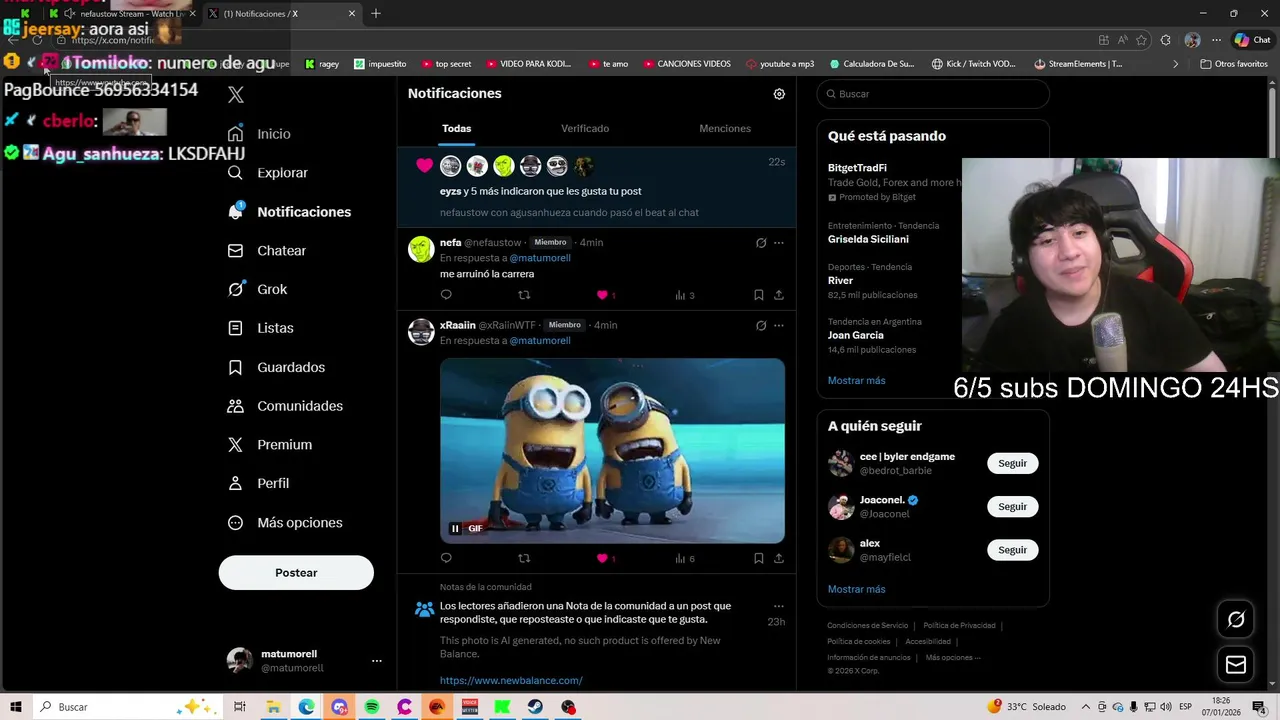Open the Inicio home icon

click(235, 134)
